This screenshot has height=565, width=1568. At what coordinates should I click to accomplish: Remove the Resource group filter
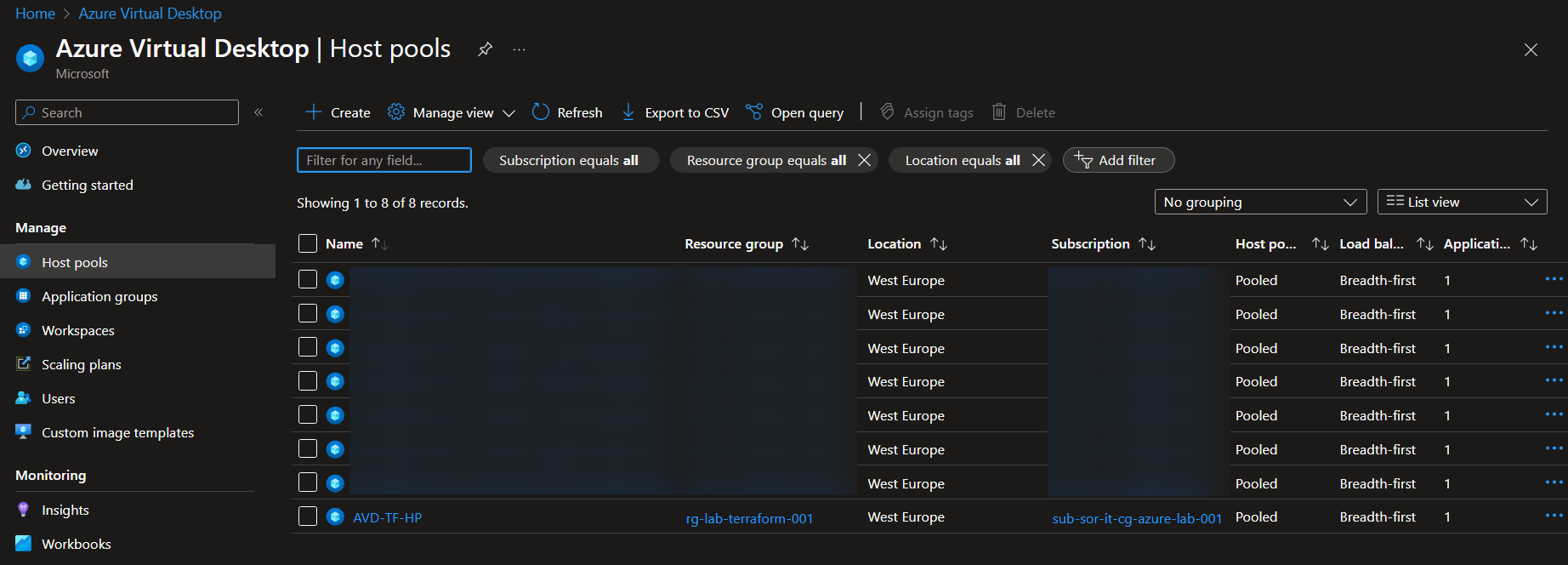tap(865, 160)
